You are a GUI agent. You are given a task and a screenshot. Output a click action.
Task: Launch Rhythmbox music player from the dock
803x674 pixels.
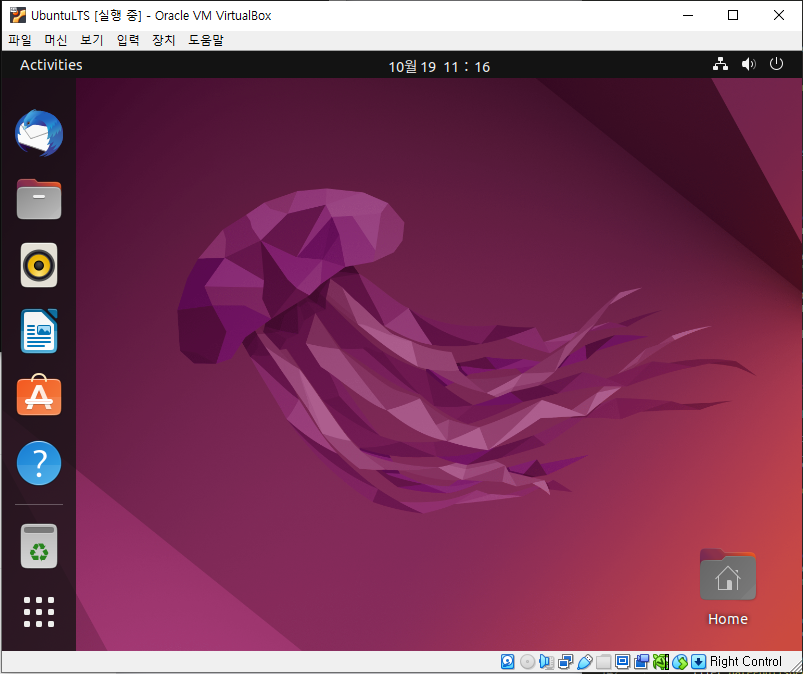coord(39,265)
